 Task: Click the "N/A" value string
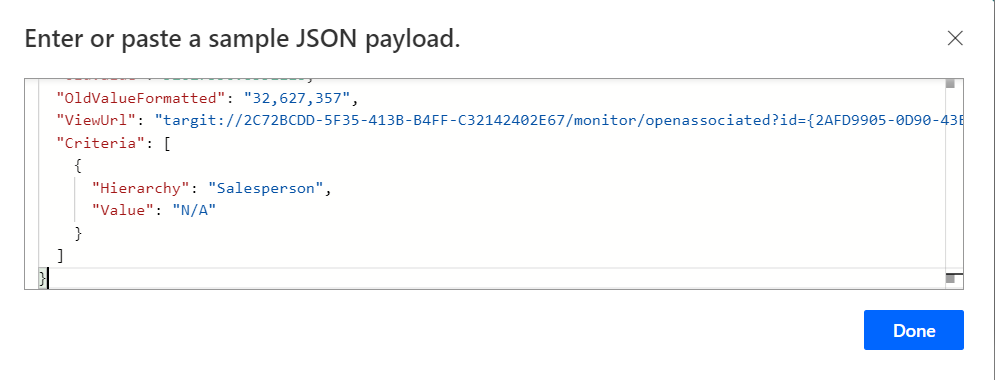[195, 211]
